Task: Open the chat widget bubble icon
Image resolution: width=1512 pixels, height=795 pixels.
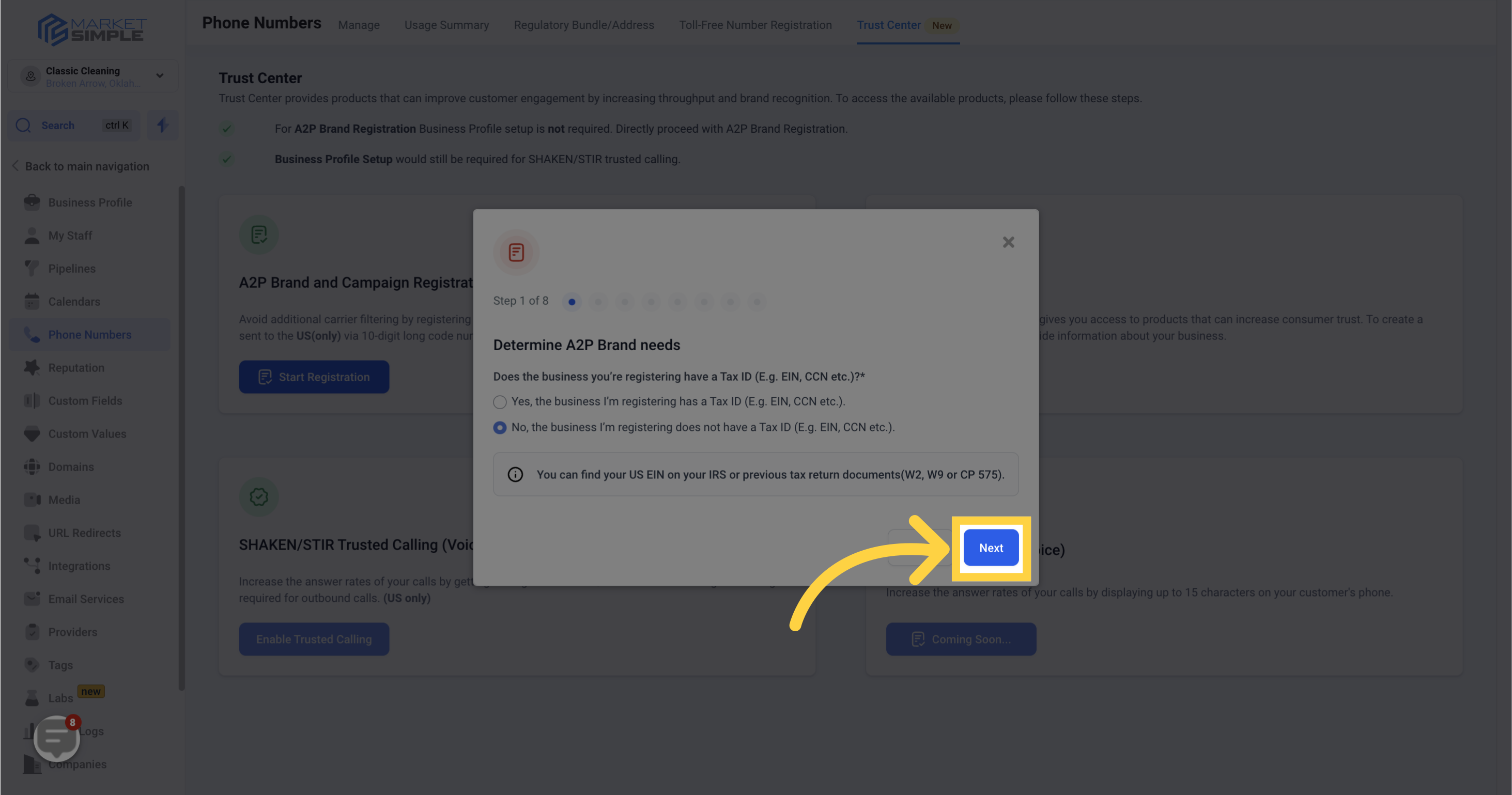Action: click(x=56, y=738)
